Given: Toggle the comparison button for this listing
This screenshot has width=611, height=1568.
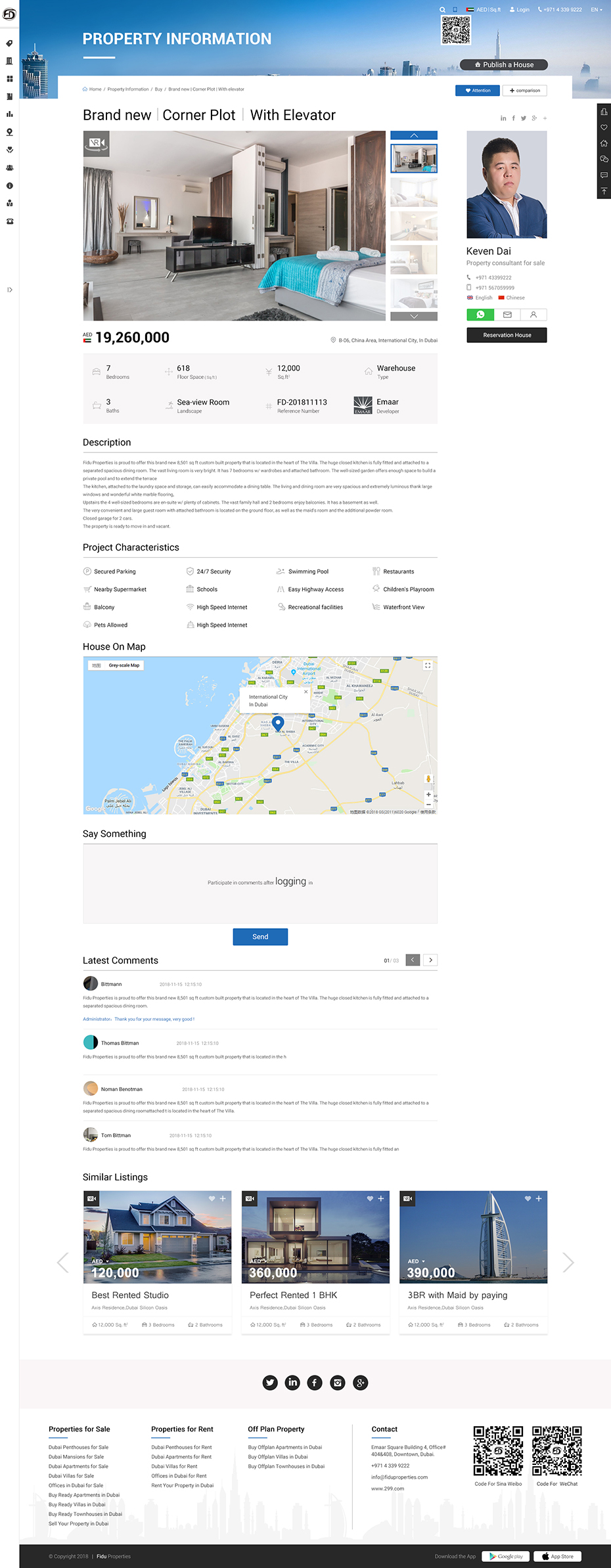Looking at the screenshot, I should 524,91.
